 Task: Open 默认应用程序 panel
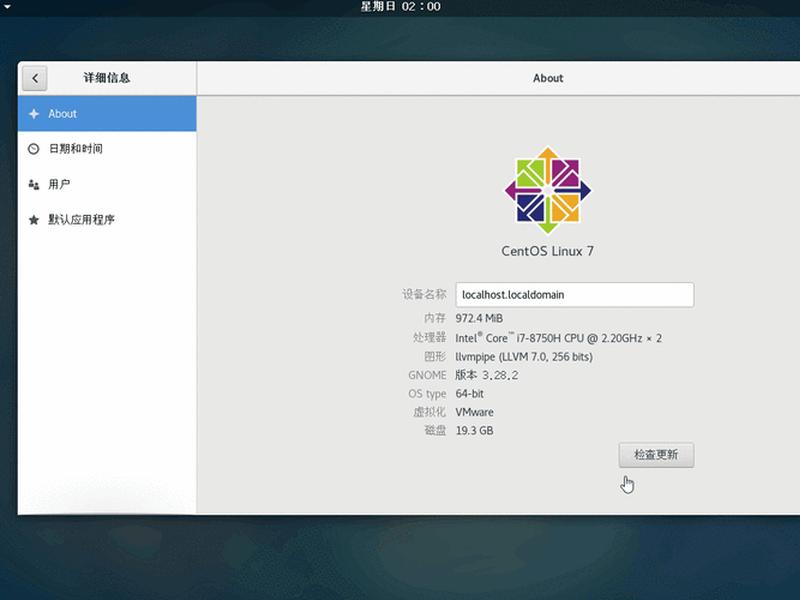click(x=107, y=220)
